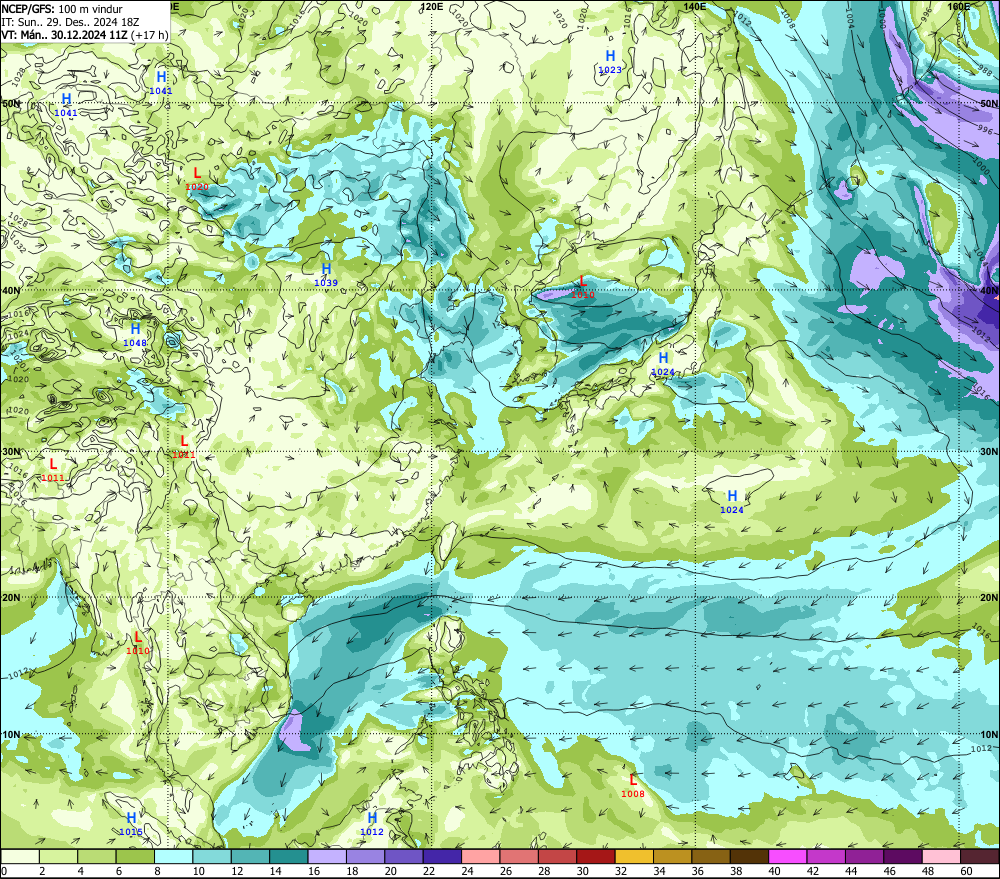Screen dimensions: 1000x879
Task: Click the L 1010 marker over the Sea of Japan
Action: pos(583,286)
